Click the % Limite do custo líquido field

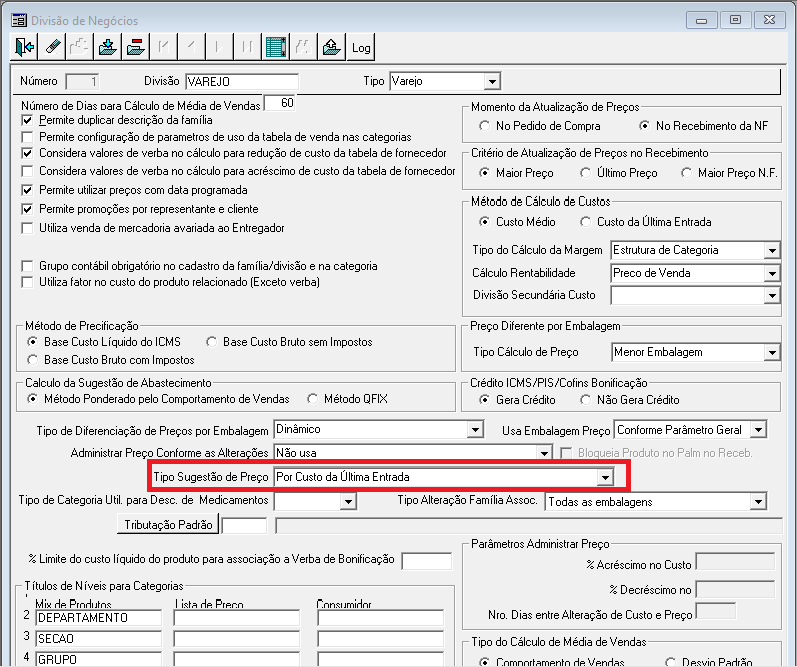426,561
